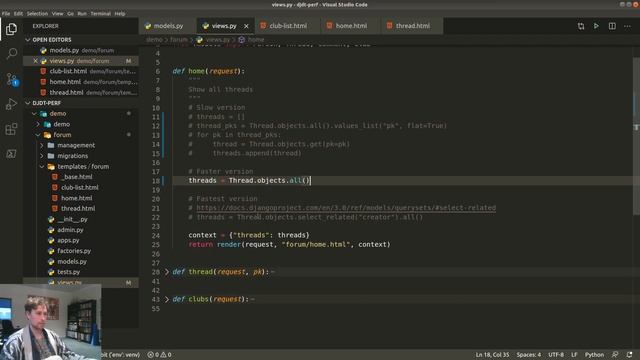The width and height of the screenshot is (640, 360).
Task: Open the Source Control view
Action: click(x=11, y=79)
